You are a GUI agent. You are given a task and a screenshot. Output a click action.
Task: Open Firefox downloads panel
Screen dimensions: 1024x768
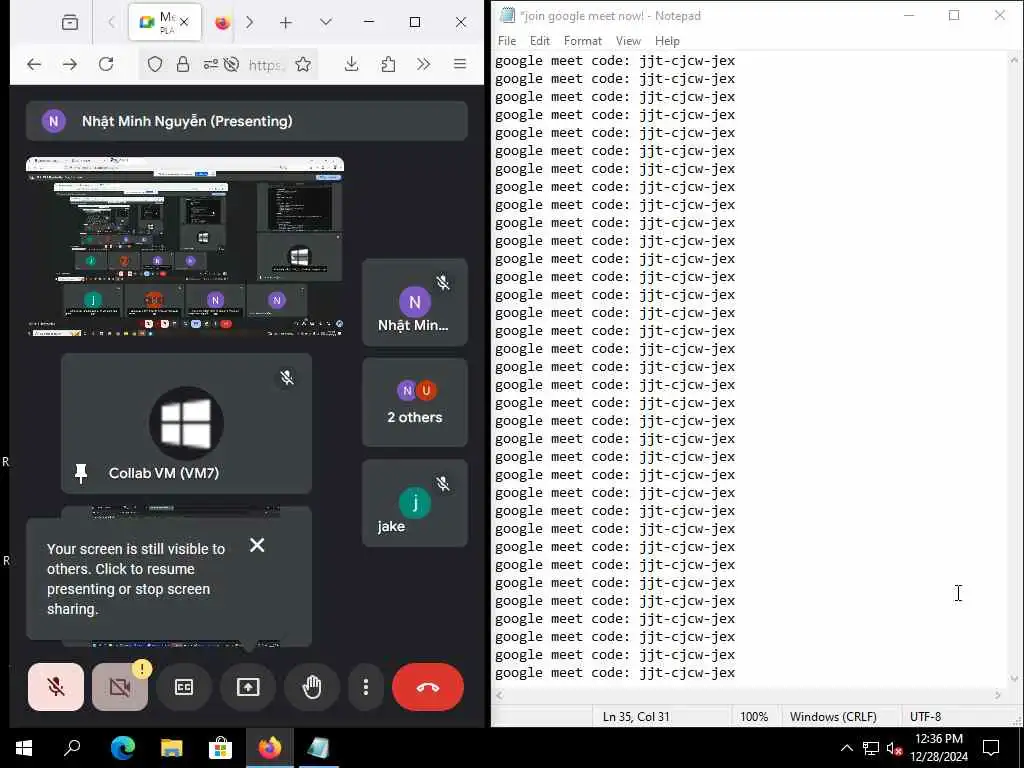(351, 64)
